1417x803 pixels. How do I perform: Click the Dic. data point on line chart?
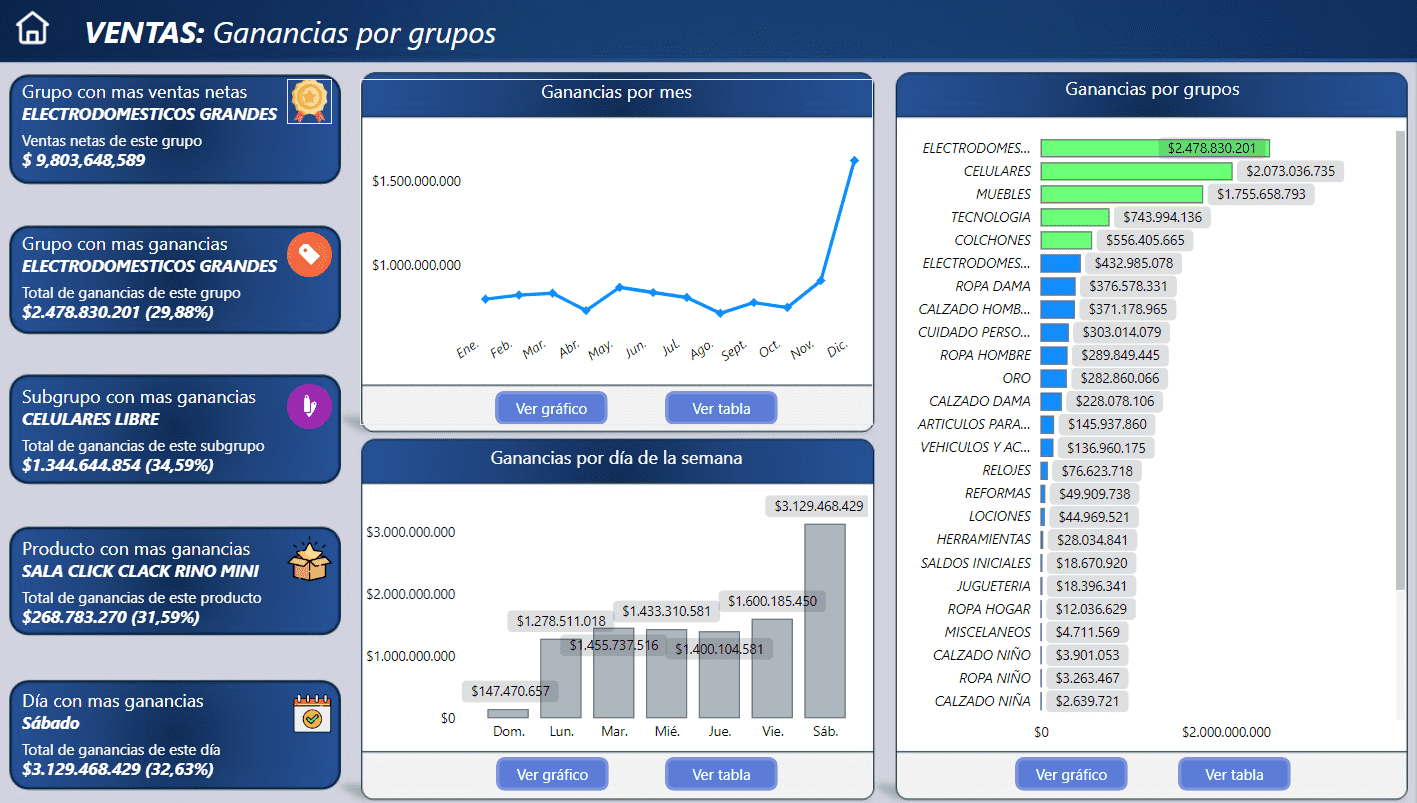(x=854, y=160)
